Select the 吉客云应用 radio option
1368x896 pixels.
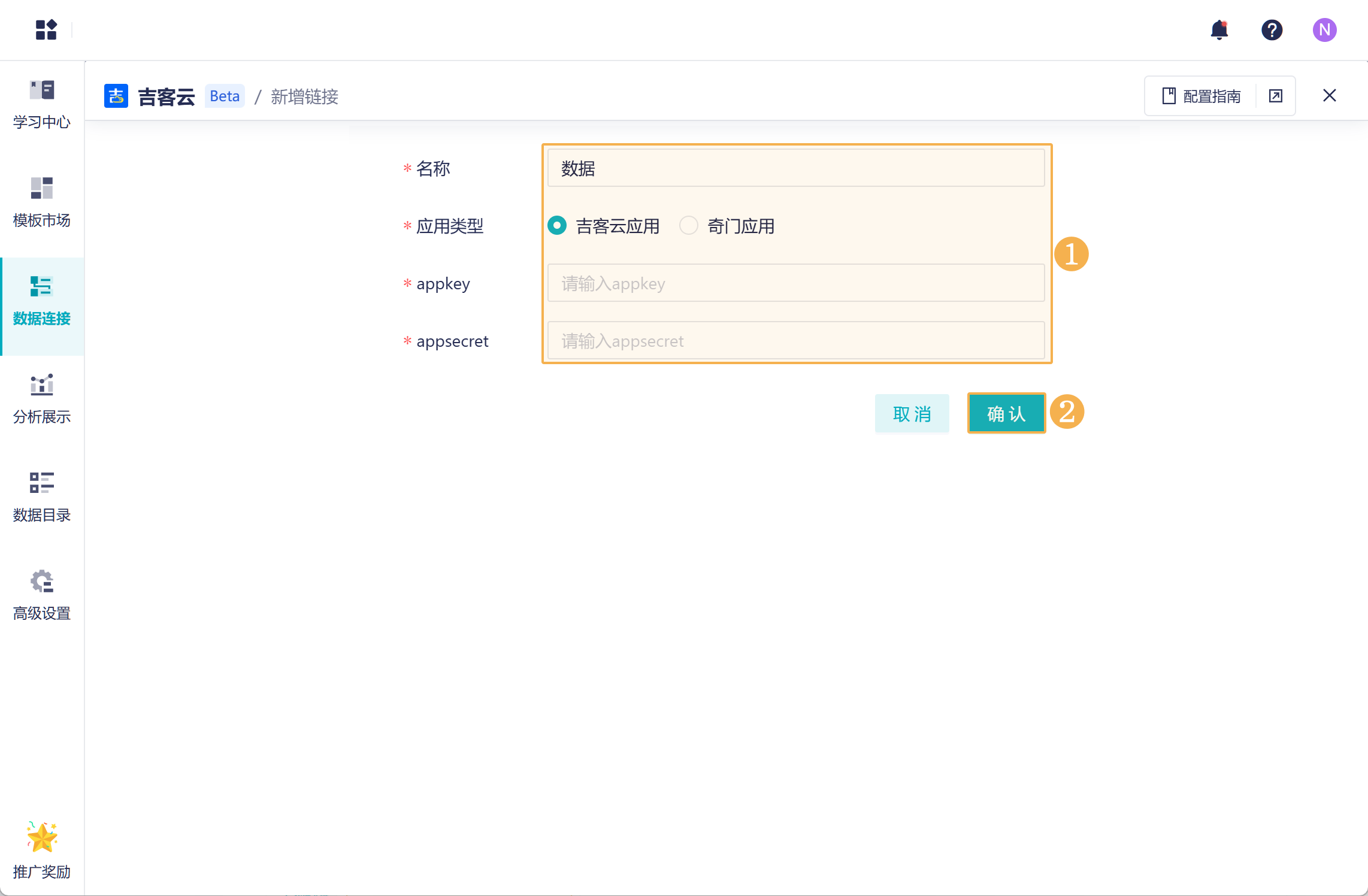(557, 226)
